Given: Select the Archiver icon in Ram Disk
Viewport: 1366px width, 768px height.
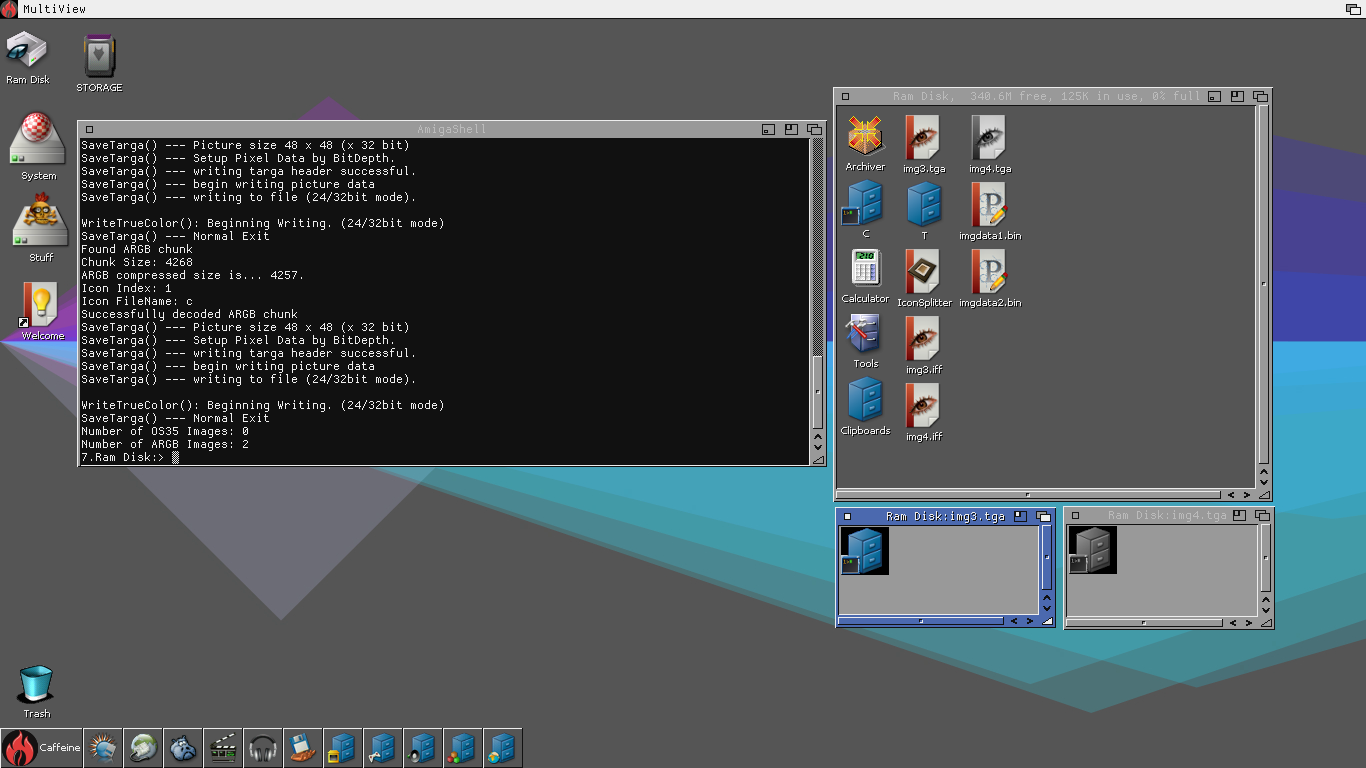Looking at the screenshot, I should pyautogui.click(x=865, y=137).
